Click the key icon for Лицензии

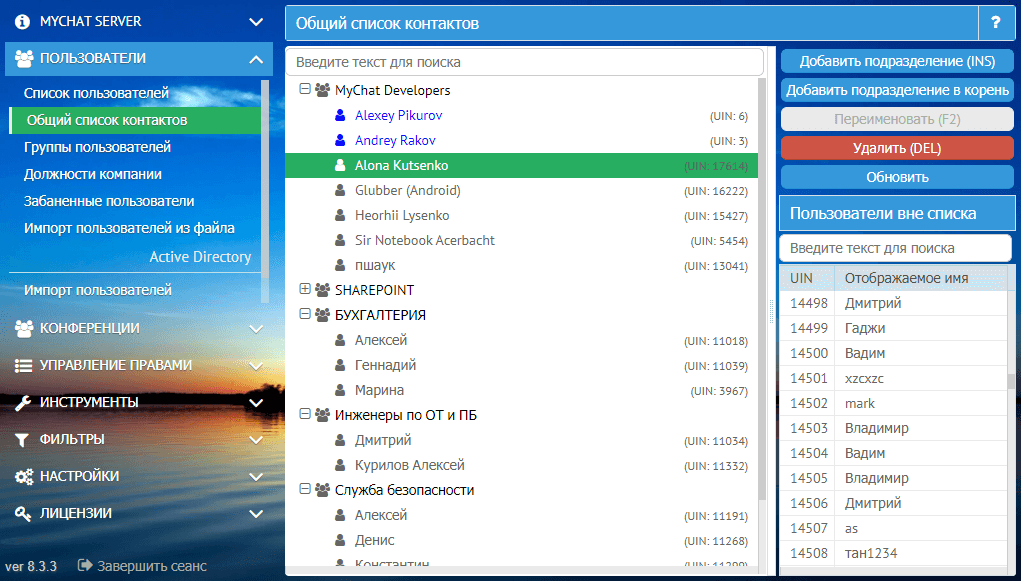coord(23,513)
